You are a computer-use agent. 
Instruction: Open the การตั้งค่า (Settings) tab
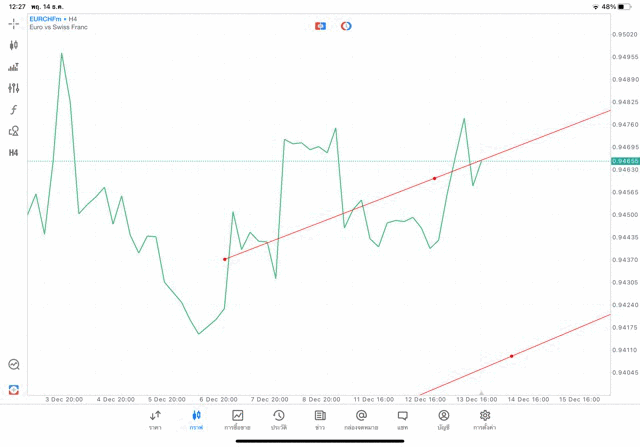point(485,420)
